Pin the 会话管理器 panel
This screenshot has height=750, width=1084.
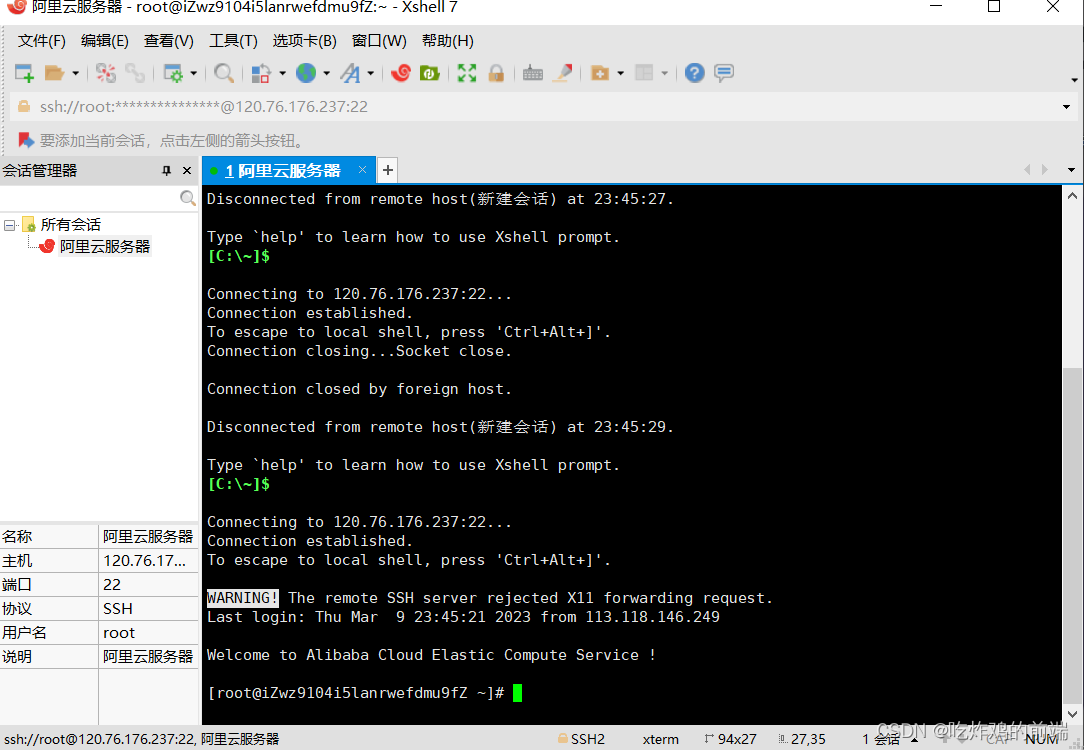pos(167,171)
